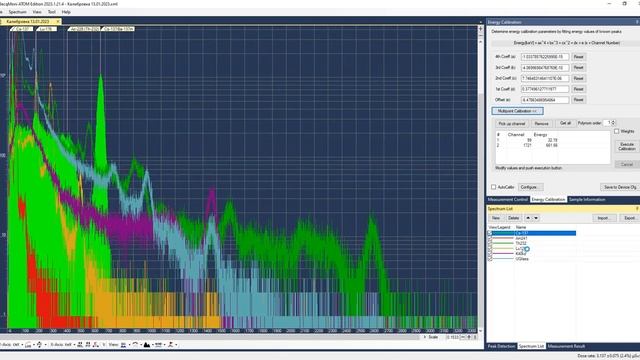
Task: Toggle visibility checkbox for K40 spectrum
Action: tap(490, 253)
